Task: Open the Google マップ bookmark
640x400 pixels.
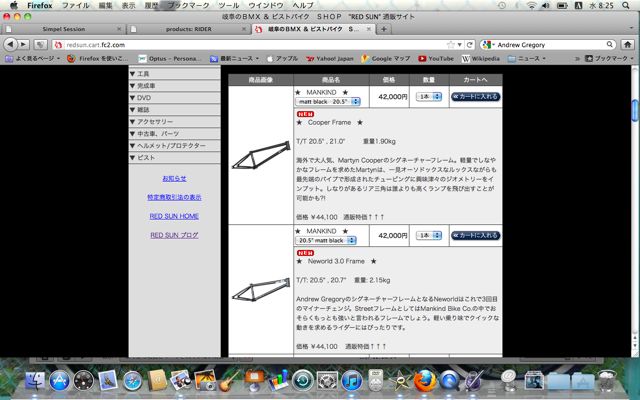Action: pos(386,58)
